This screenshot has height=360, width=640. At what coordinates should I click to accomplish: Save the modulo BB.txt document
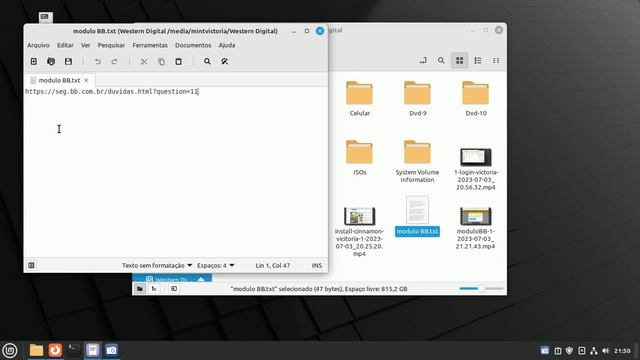(x=68, y=61)
